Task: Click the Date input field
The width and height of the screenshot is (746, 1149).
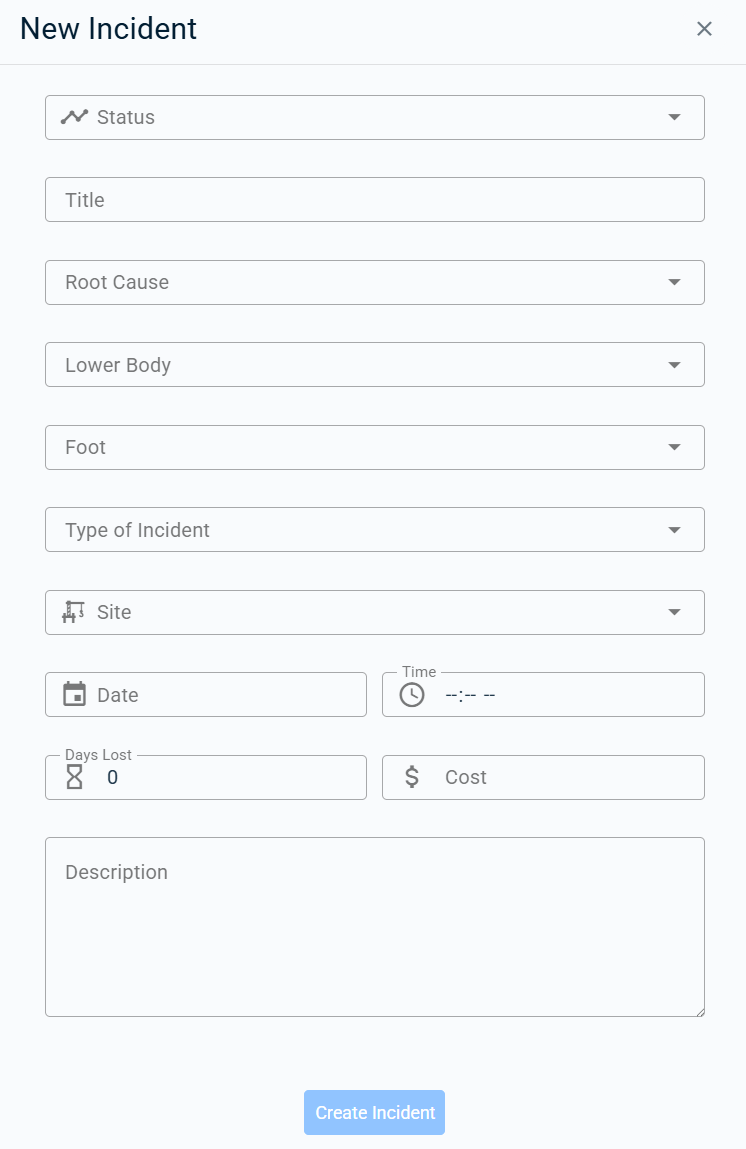Action: tap(206, 694)
